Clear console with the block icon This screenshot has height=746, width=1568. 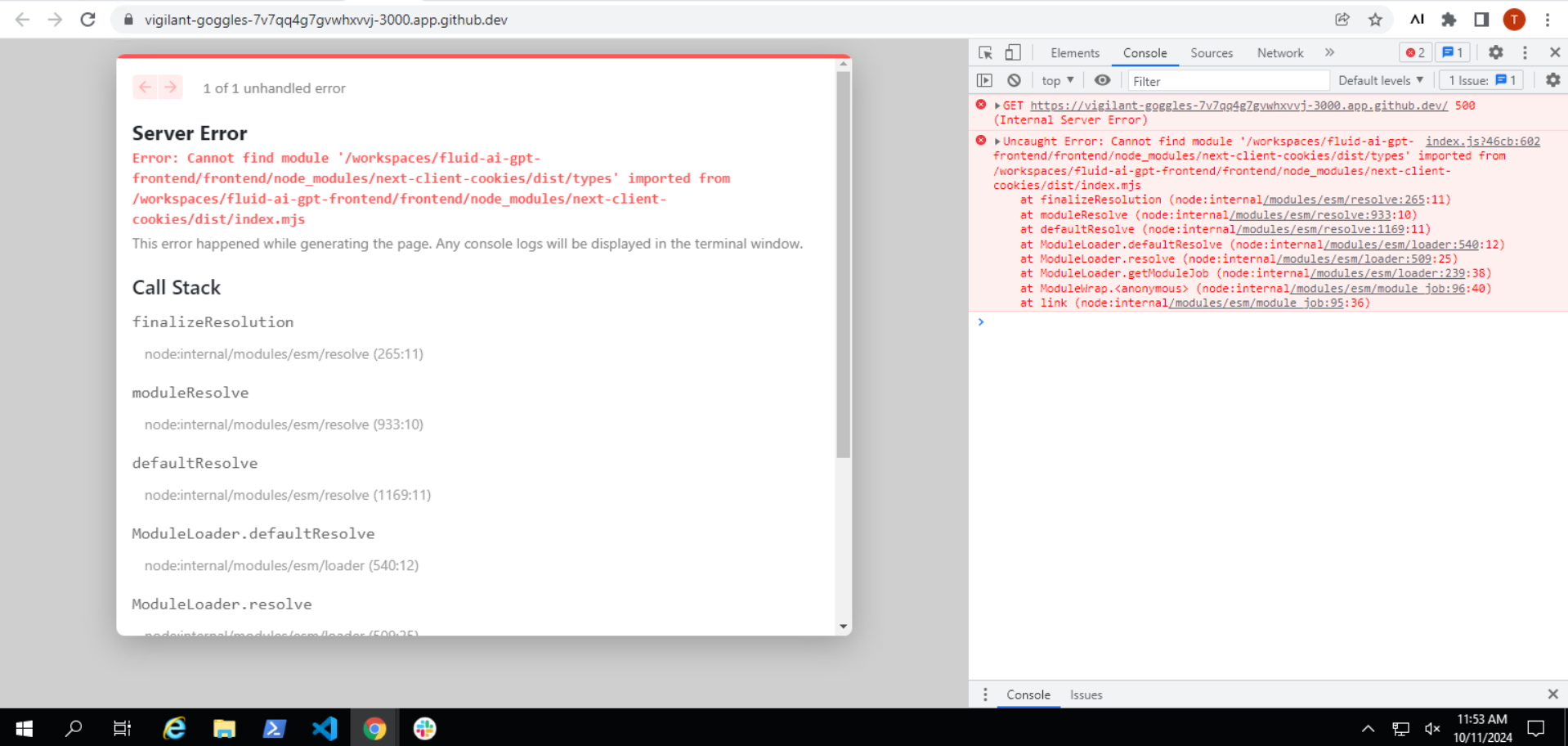[1014, 80]
